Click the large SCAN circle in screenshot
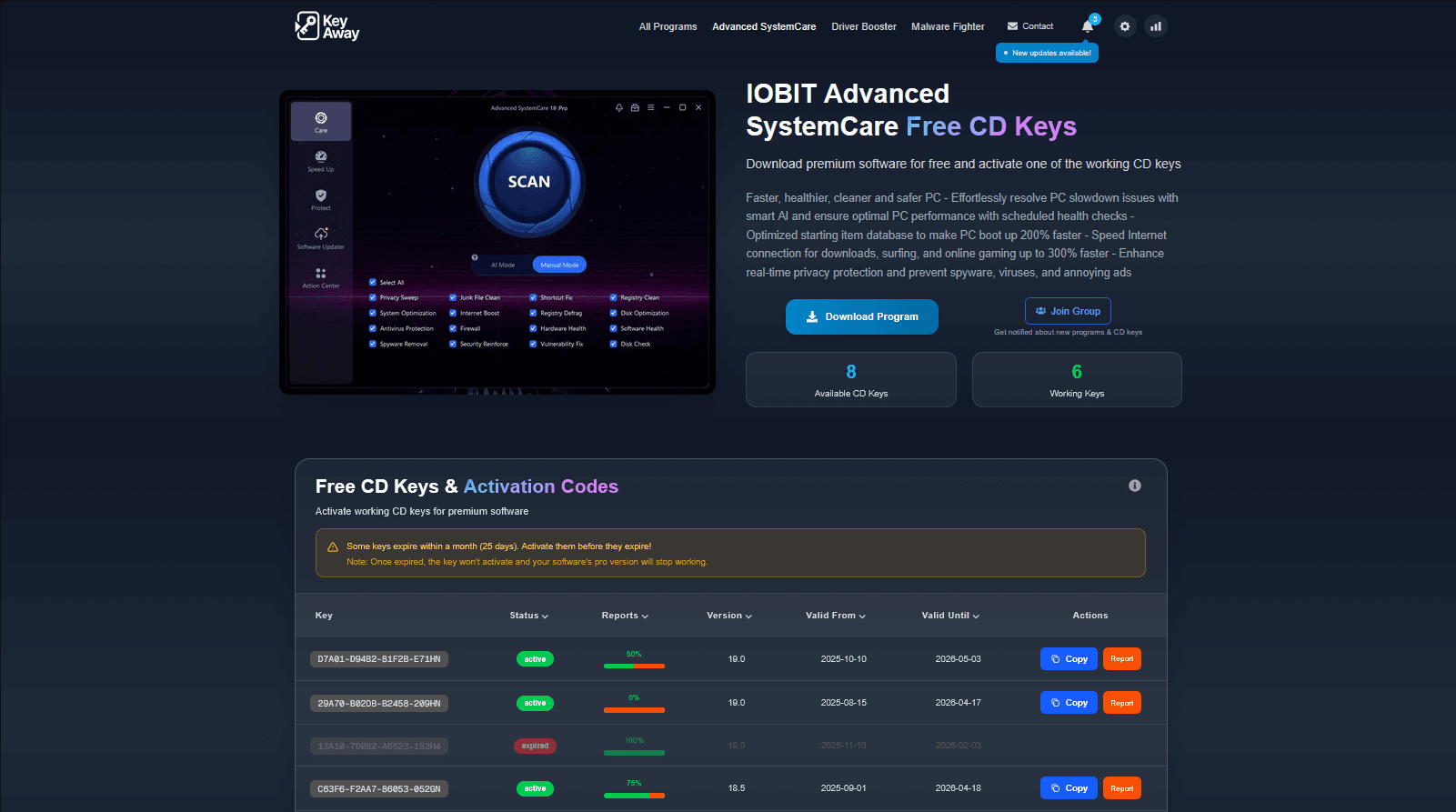Viewport: 1456px width, 812px height. coord(529,182)
